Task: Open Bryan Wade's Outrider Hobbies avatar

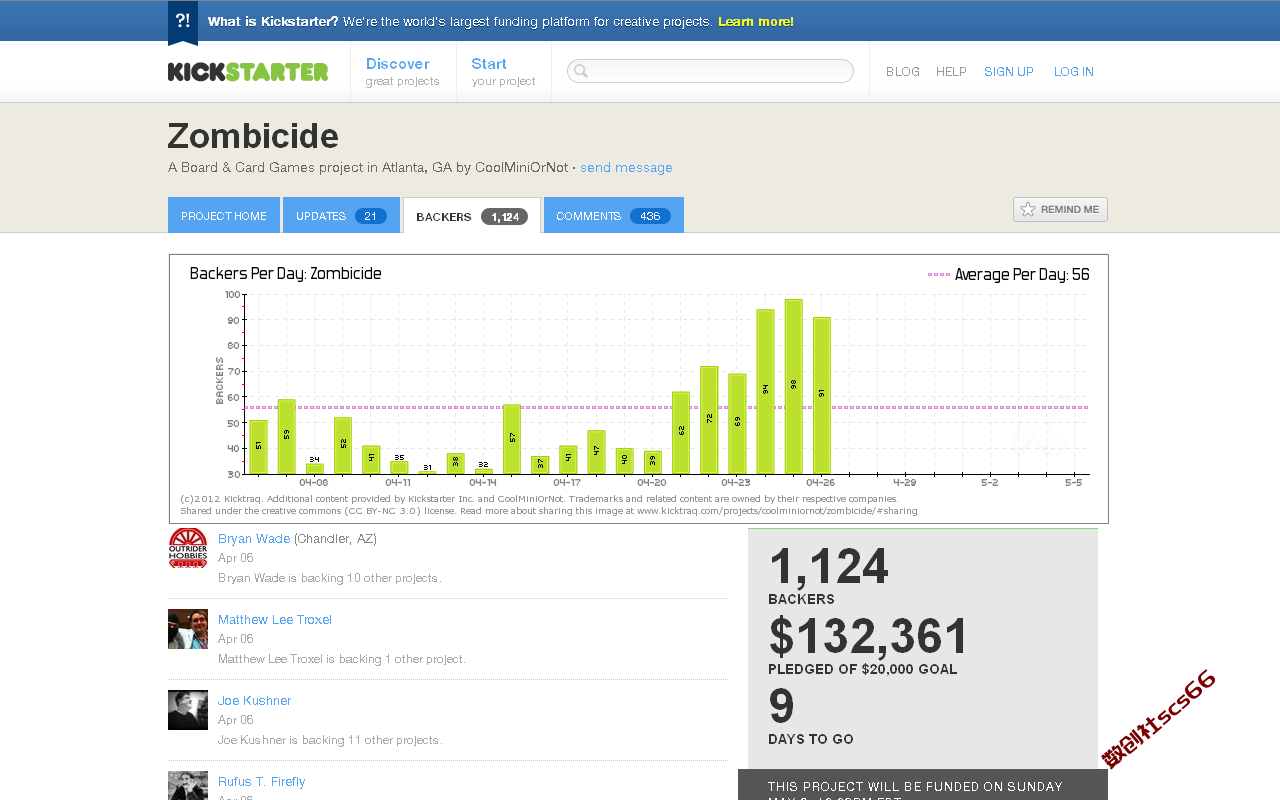Action: coord(188,548)
